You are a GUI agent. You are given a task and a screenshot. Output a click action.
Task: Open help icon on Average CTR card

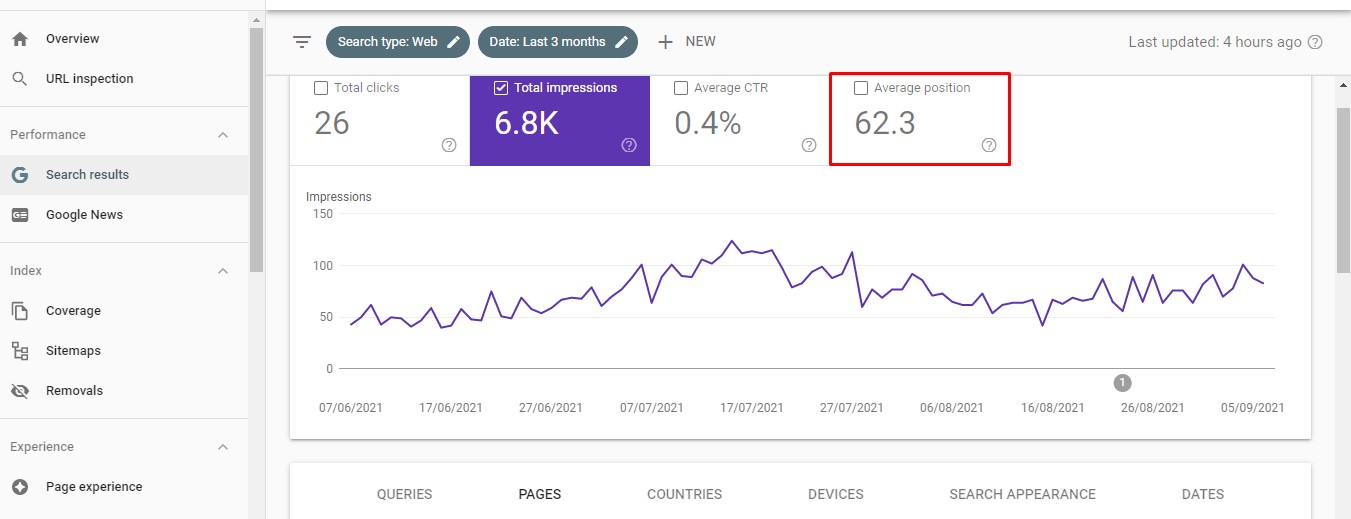pos(809,145)
